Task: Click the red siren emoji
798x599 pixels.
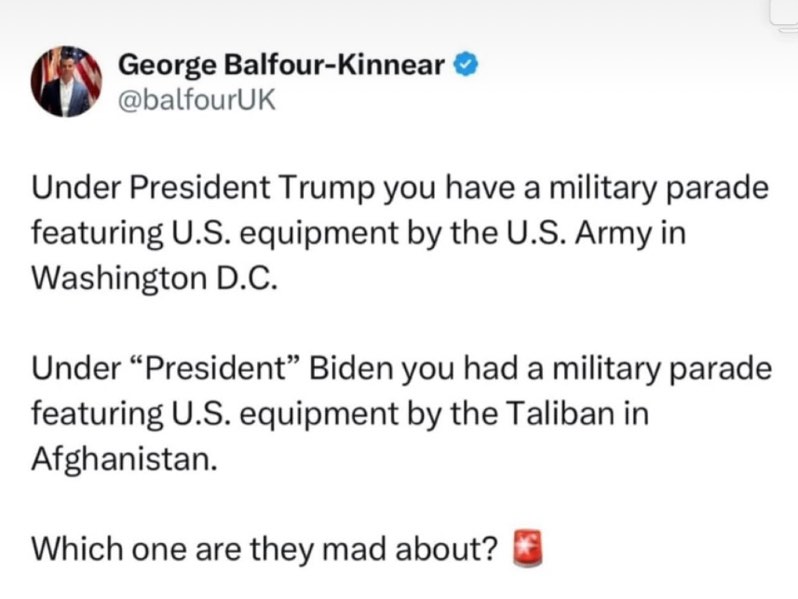Action: click(526, 548)
